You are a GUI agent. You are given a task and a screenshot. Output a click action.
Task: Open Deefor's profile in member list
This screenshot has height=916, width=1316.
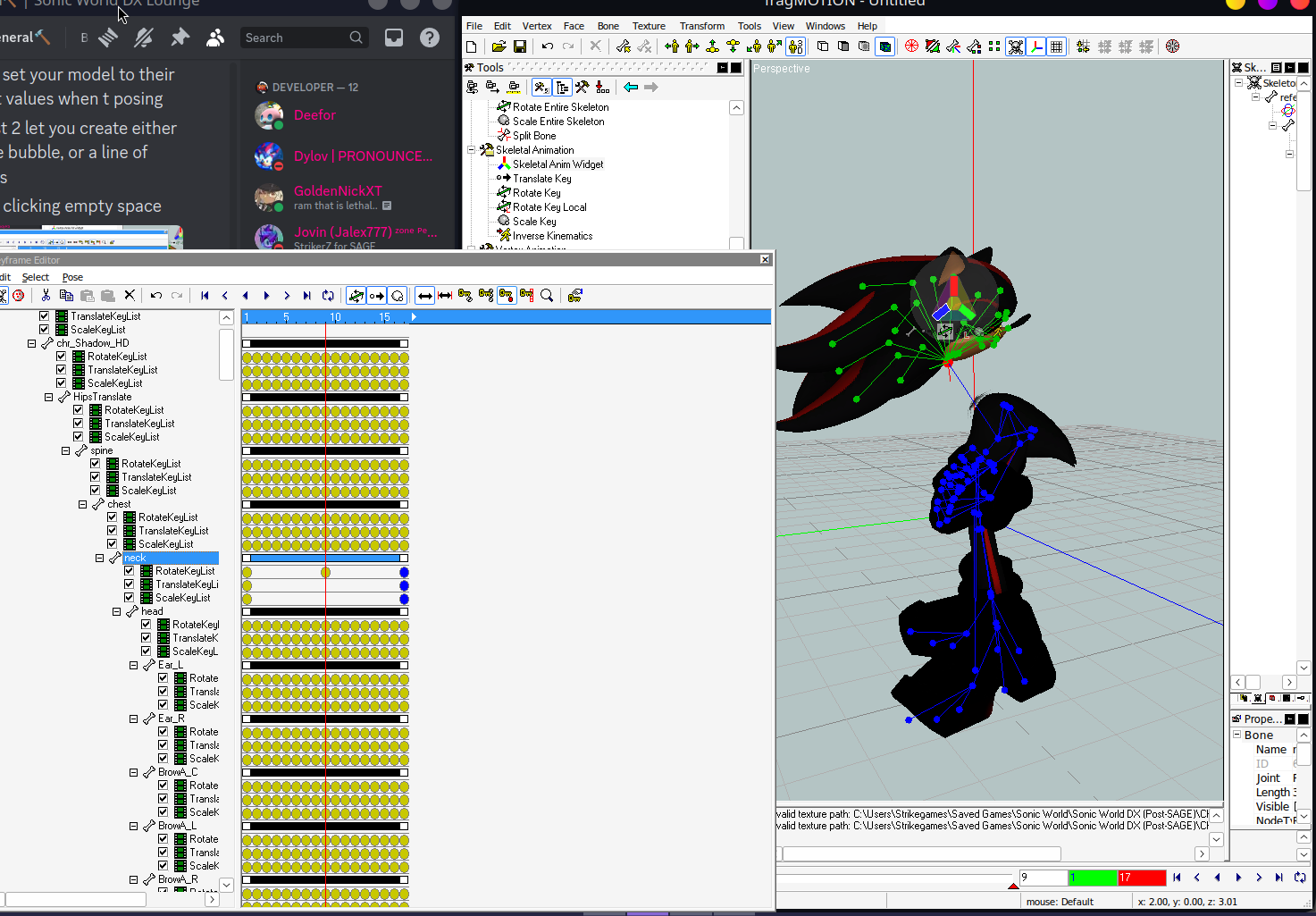tap(314, 115)
